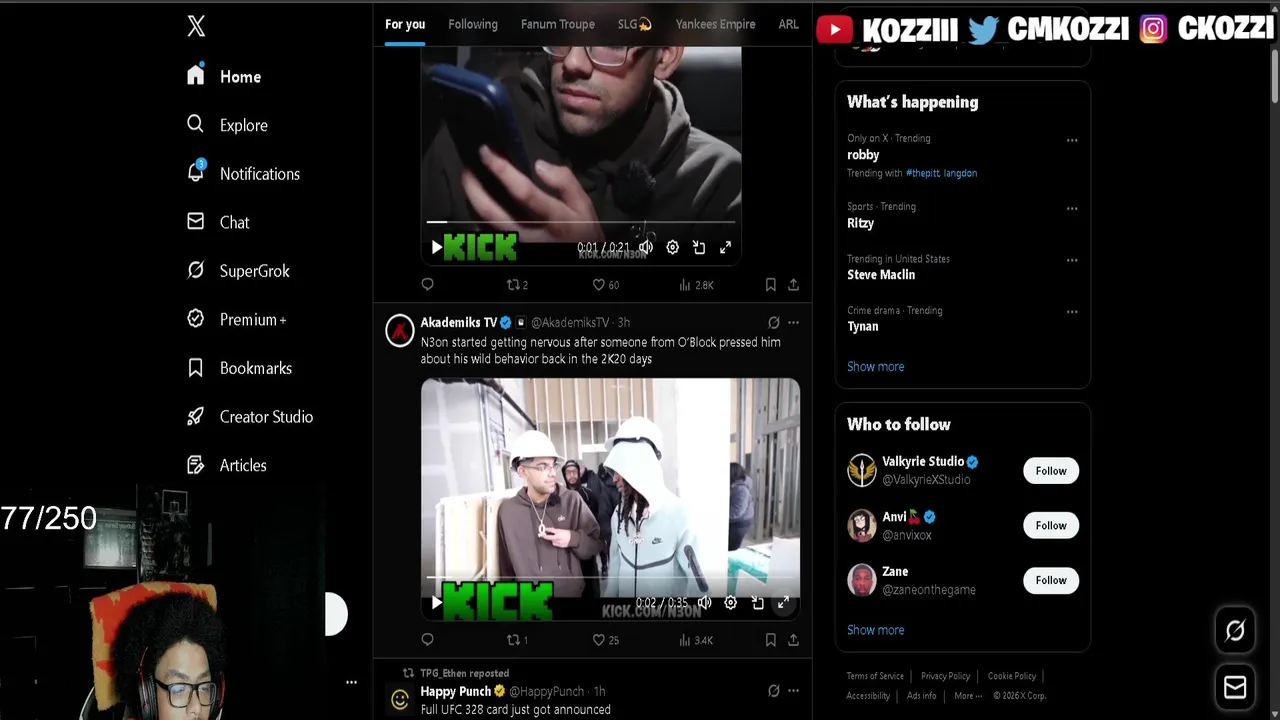Switch to the ARL tab
This screenshot has width=1280, height=720.
[x=788, y=24]
